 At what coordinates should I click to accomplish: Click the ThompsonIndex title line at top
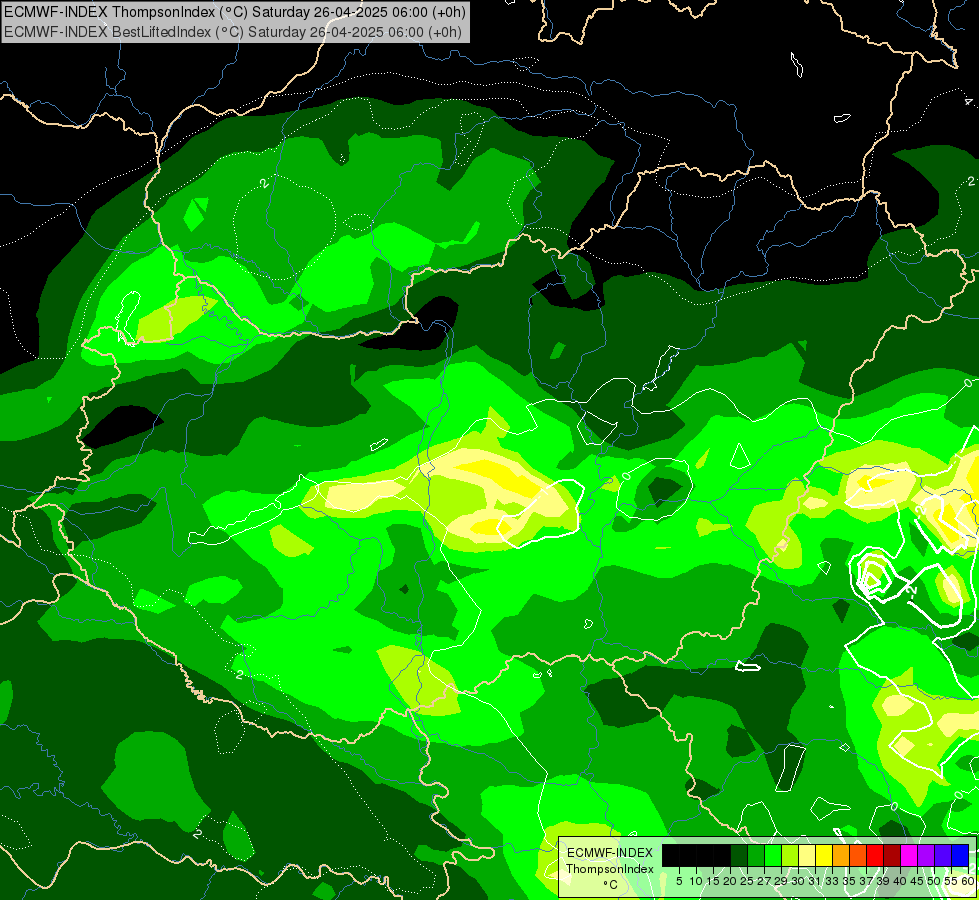(234, 12)
